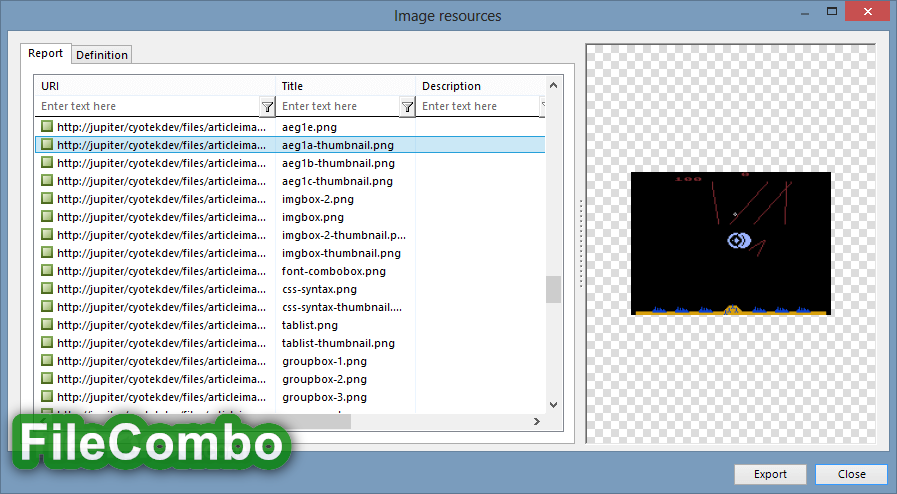Click the green icon beside imgbox-2.png
Image resolution: width=897 pixels, height=494 pixels.
(x=47, y=198)
